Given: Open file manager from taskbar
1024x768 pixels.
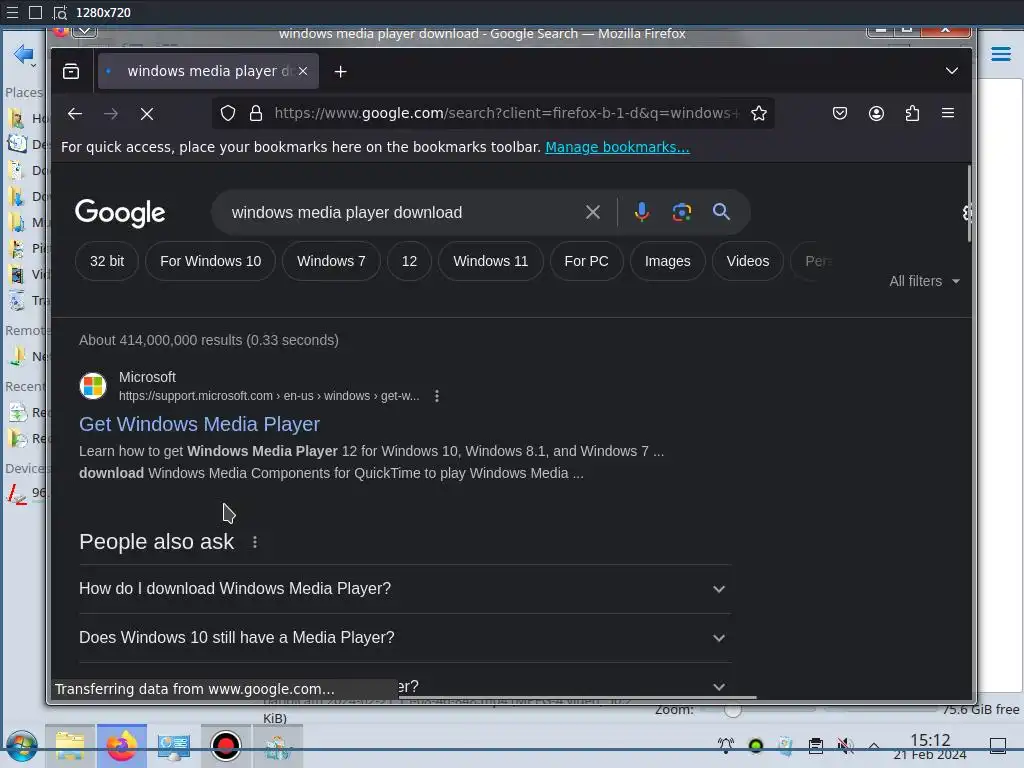Looking at the screenshot, I should [70, 746].
